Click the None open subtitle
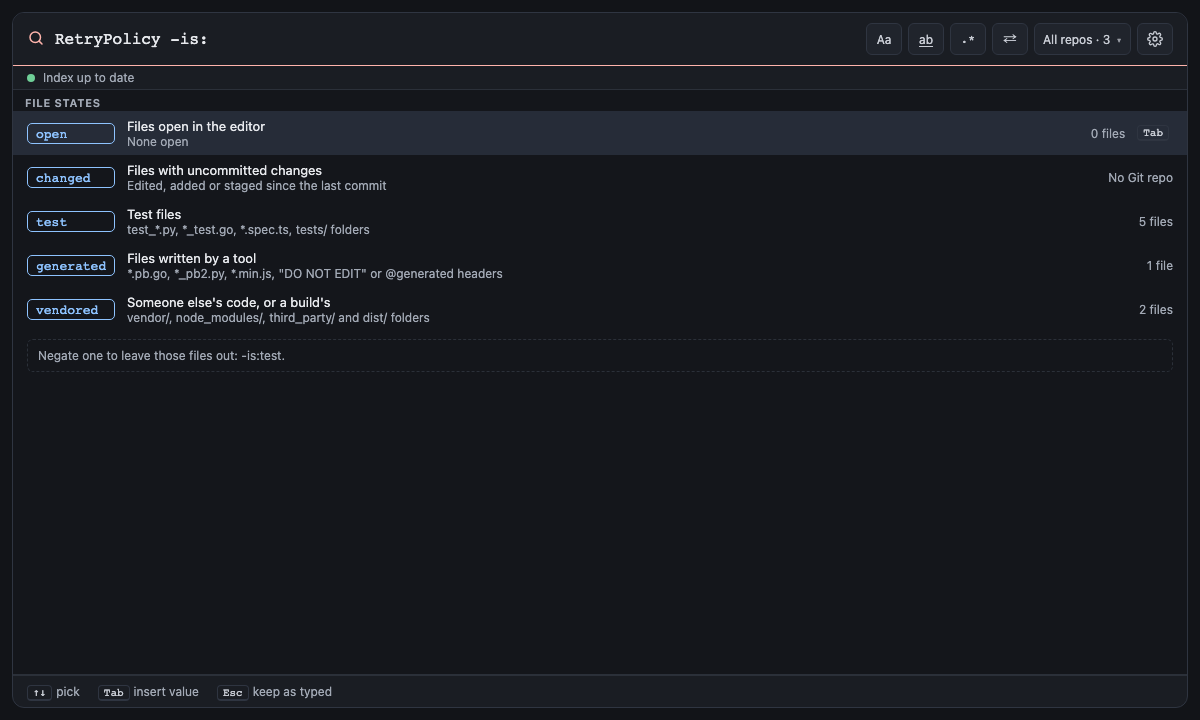1200x720 pixels. tap(157, 141)
